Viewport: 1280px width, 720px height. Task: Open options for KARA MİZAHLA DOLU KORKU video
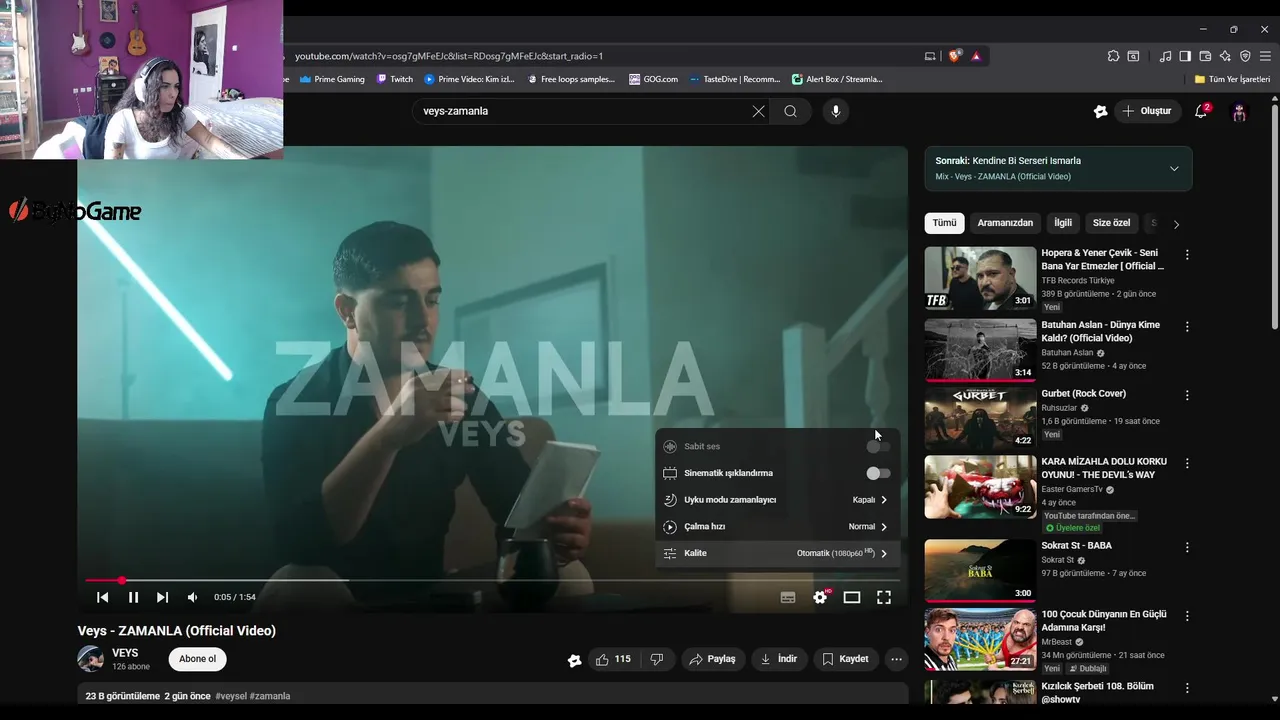(x=1187, y=463)
